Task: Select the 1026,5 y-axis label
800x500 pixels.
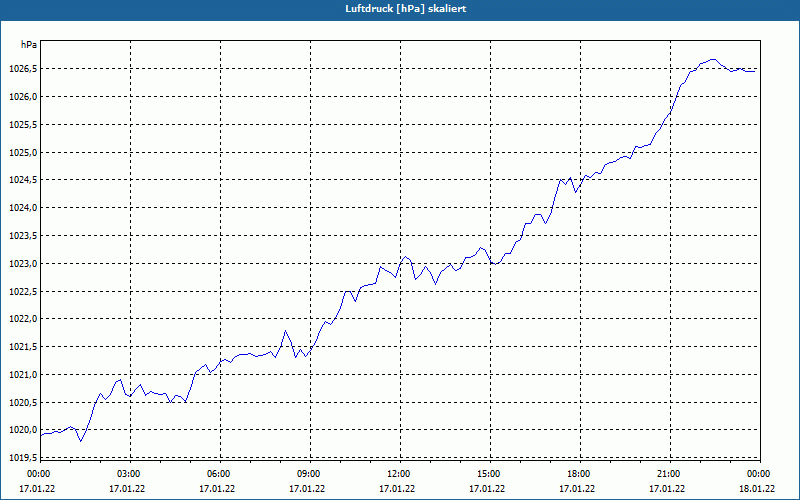Action: pyautogui.click(x=23, y=69)
